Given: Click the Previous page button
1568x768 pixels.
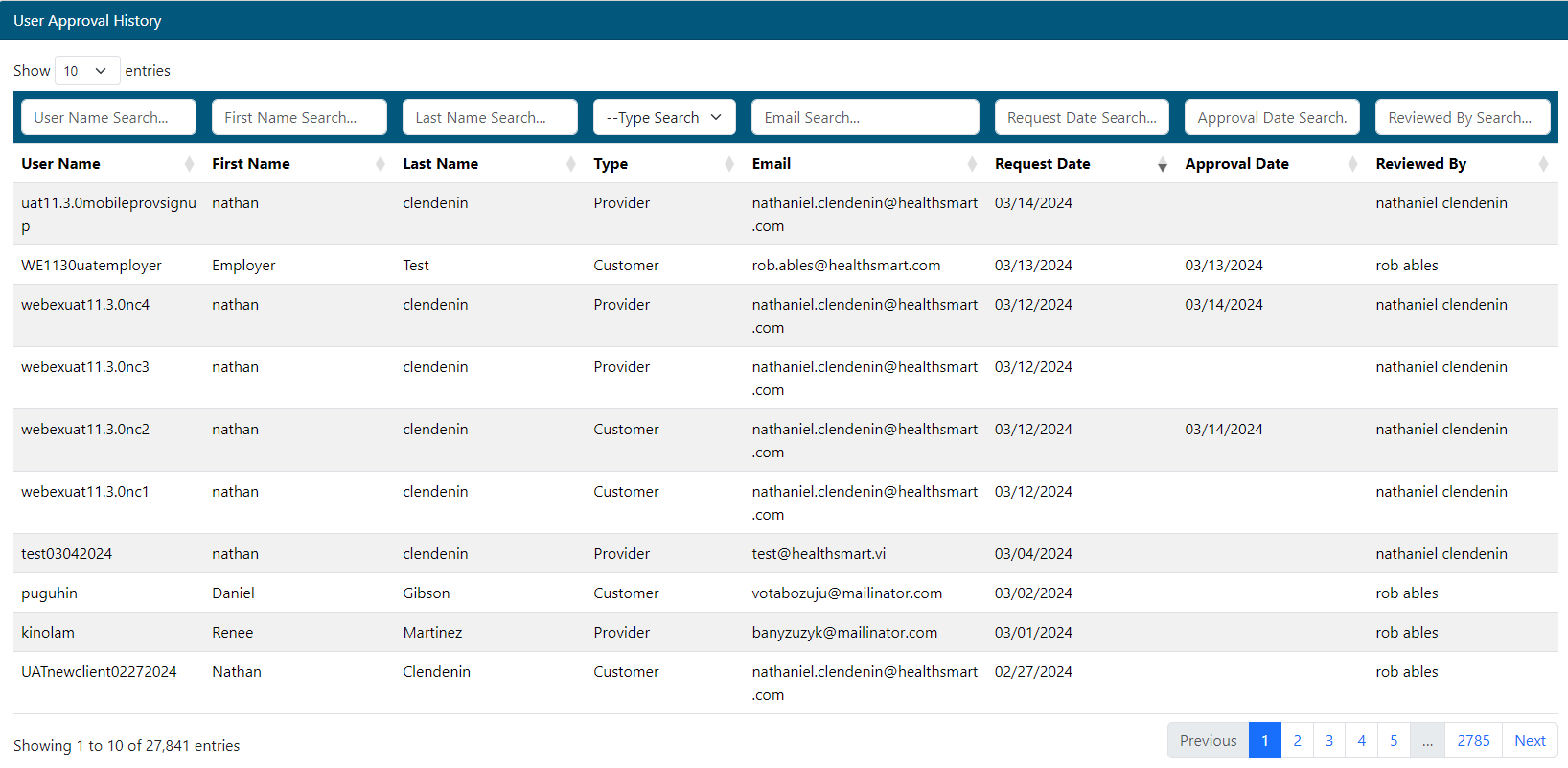Looking at the screenshot, I should [x=1208, y=740].
